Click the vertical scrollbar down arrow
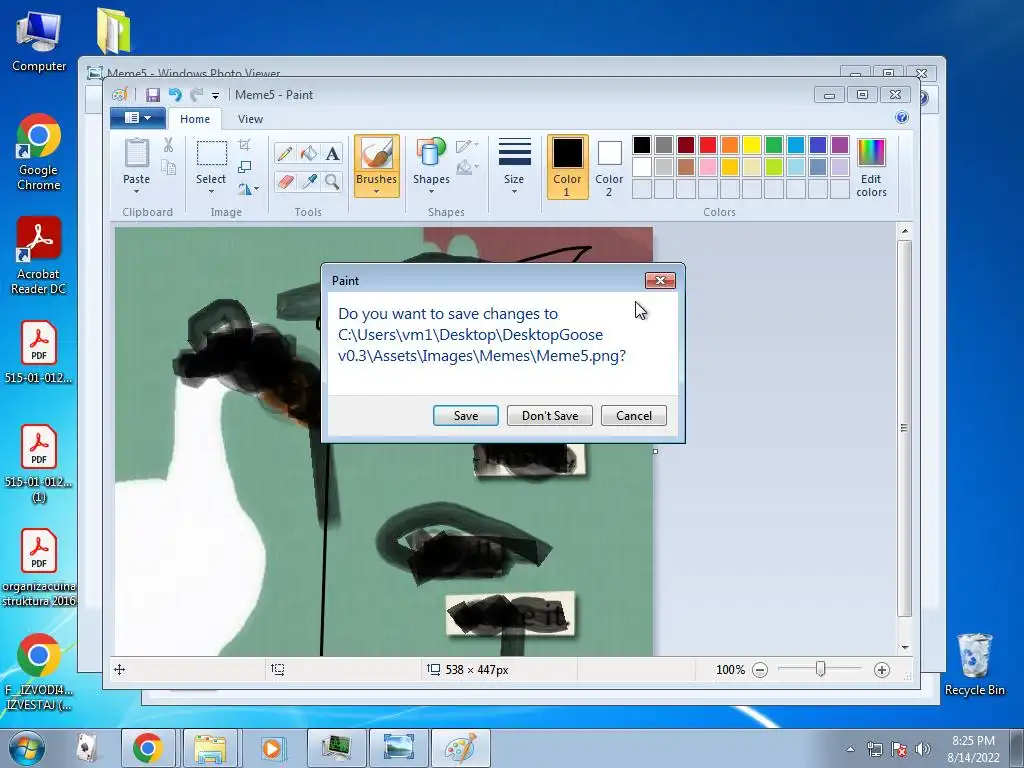This screenshot has width=1024, height=768. coord(904,647)
